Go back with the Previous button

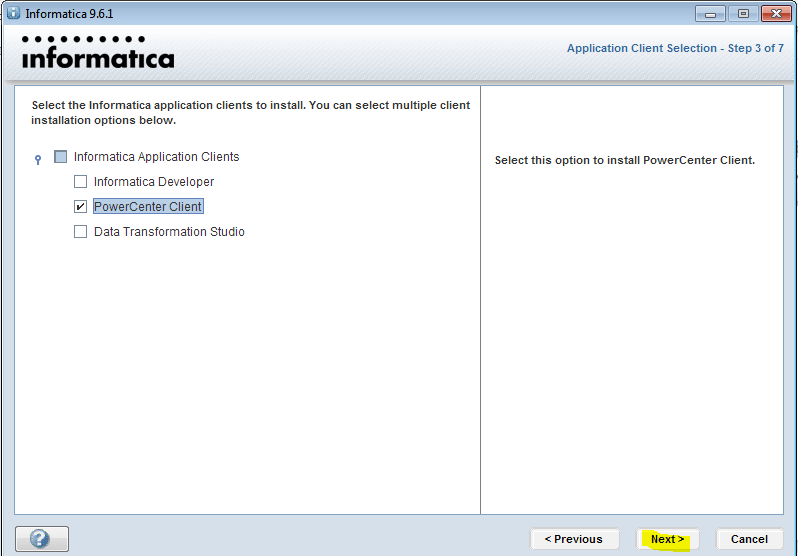[x=574, y=539]
